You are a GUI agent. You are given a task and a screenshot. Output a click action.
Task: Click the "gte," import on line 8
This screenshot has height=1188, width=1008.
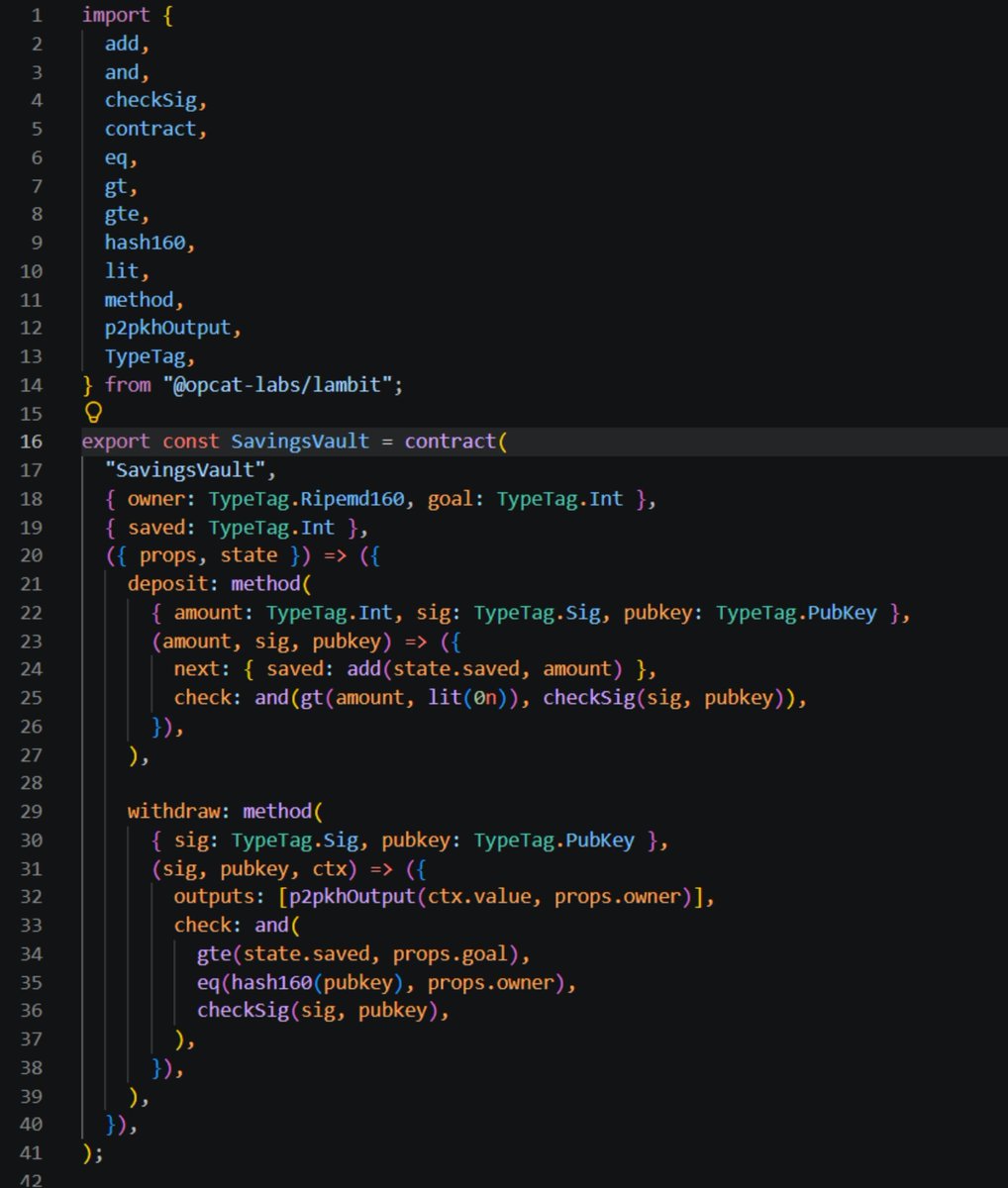[x=128, y=214]
